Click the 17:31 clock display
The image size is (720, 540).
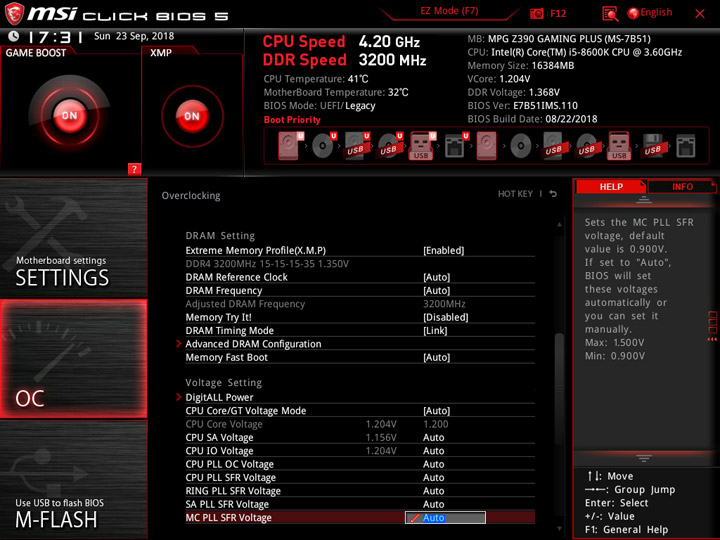pyautogui.click(x=54, y=37)
